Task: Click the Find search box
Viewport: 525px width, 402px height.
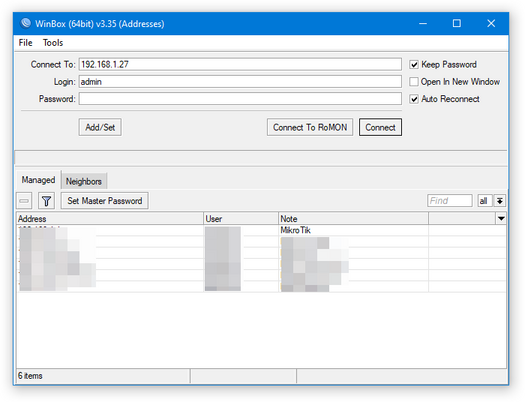Action: click(450, 201)
